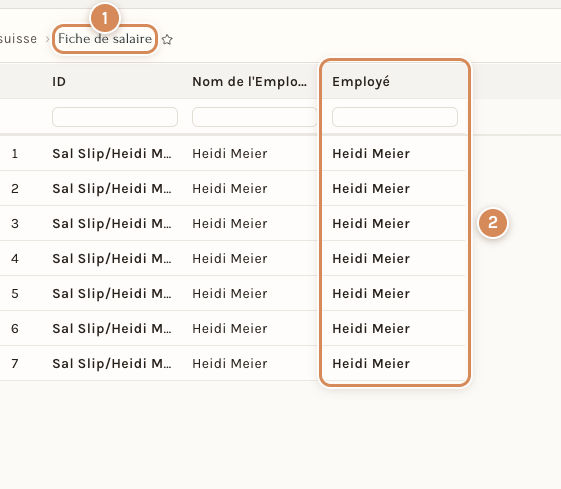Open salary slip ID in row 6
The width and height of the screenshot is (561, 489).
(112, 329)
